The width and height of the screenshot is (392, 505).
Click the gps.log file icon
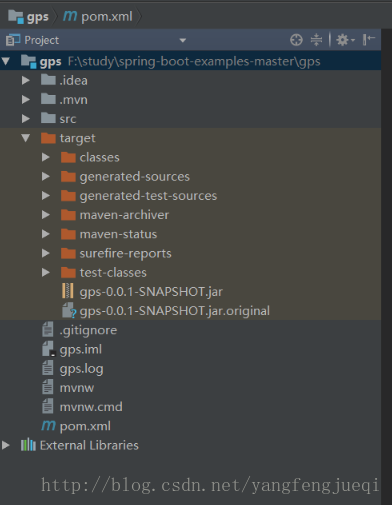click(x=48, y=368)
